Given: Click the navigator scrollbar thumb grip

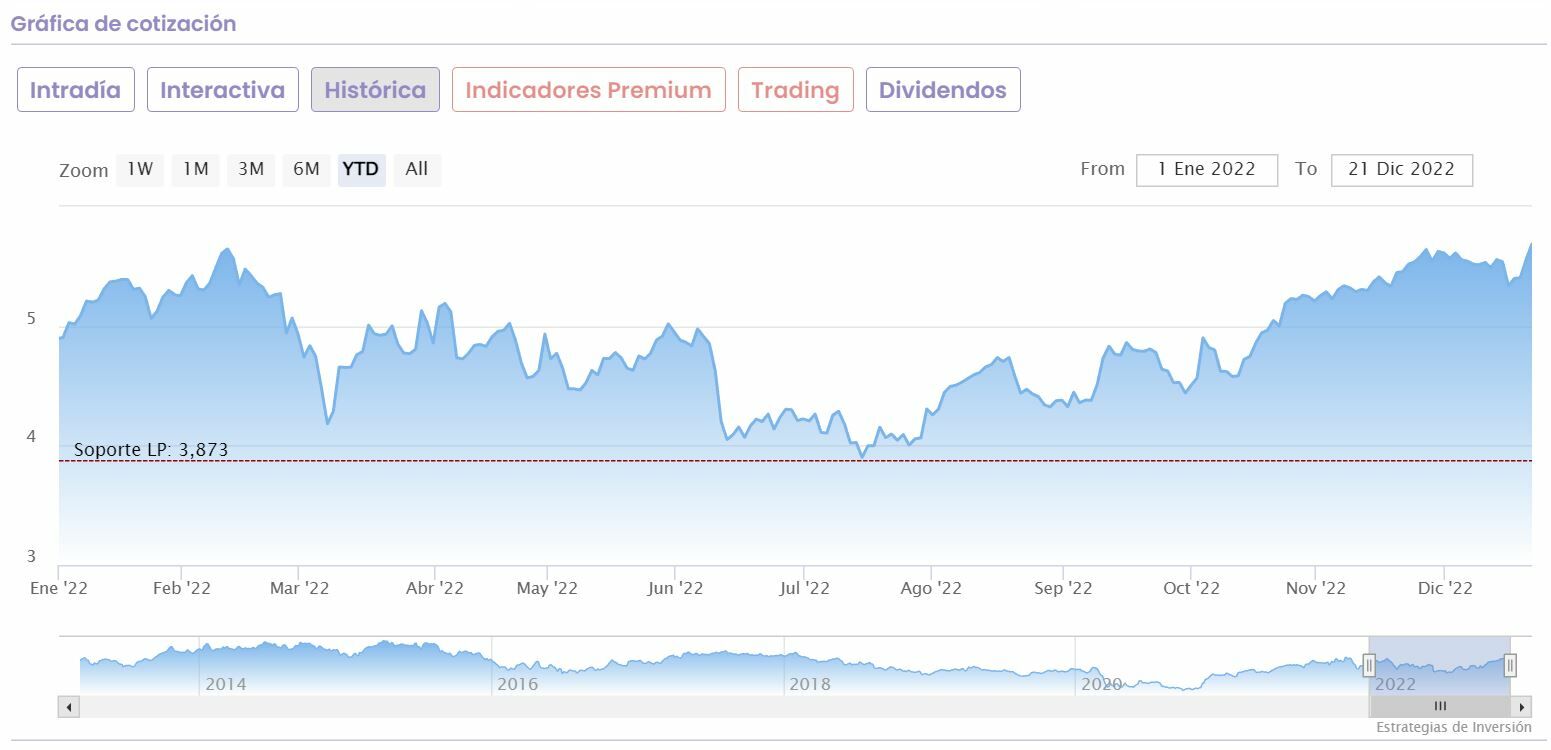Looking at the screenshot, I should click(1440, 707).
